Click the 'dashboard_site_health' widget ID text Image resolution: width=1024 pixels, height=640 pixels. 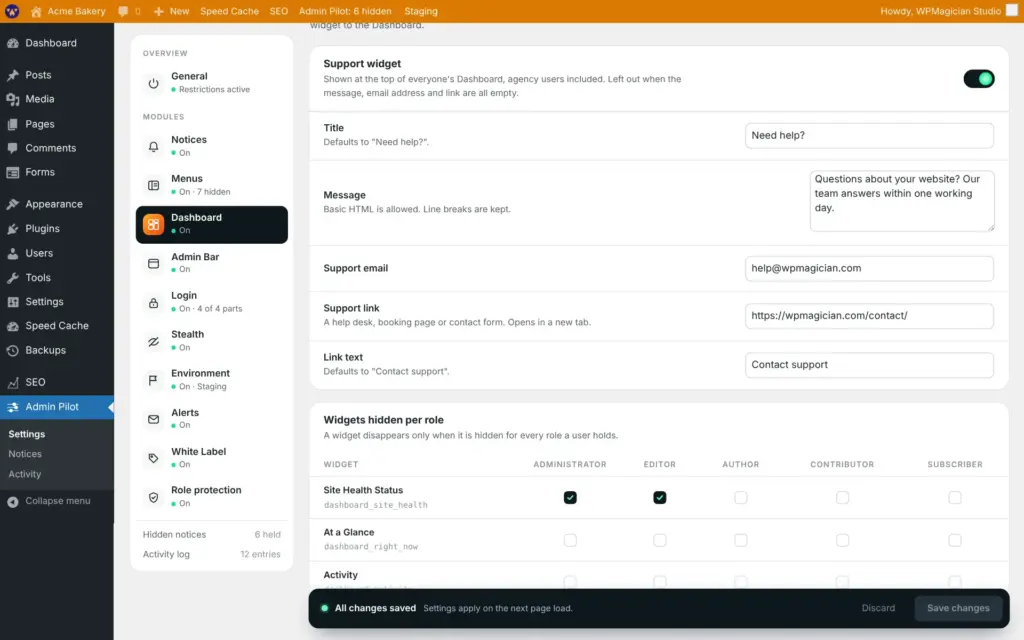coord(376,505)
